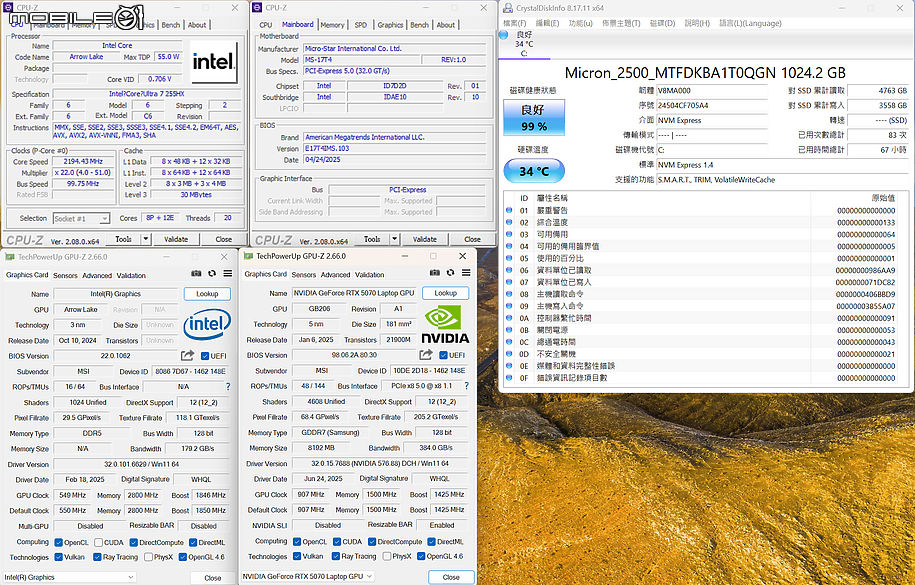Image resolution: width=915 pixels, height=585 pixels.
Task: Click the GPU-Z title icon of the NVIDIA window
Action: 248,256
